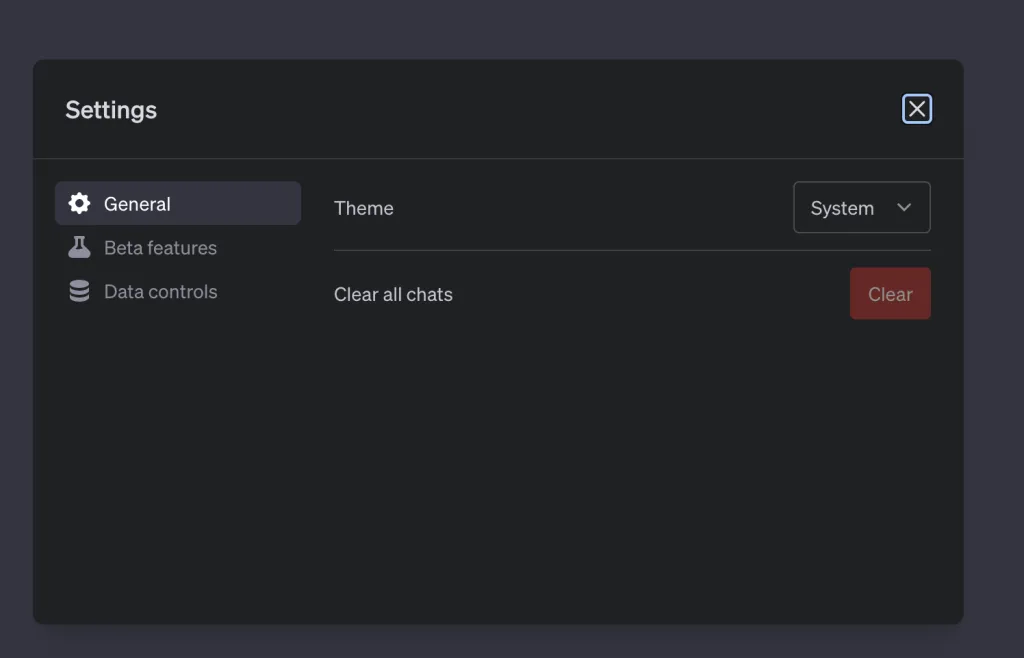The height and width of the screenshot is (658, 1024).
Task: Select the flask icon for Beta features
Action: (79, 247)
